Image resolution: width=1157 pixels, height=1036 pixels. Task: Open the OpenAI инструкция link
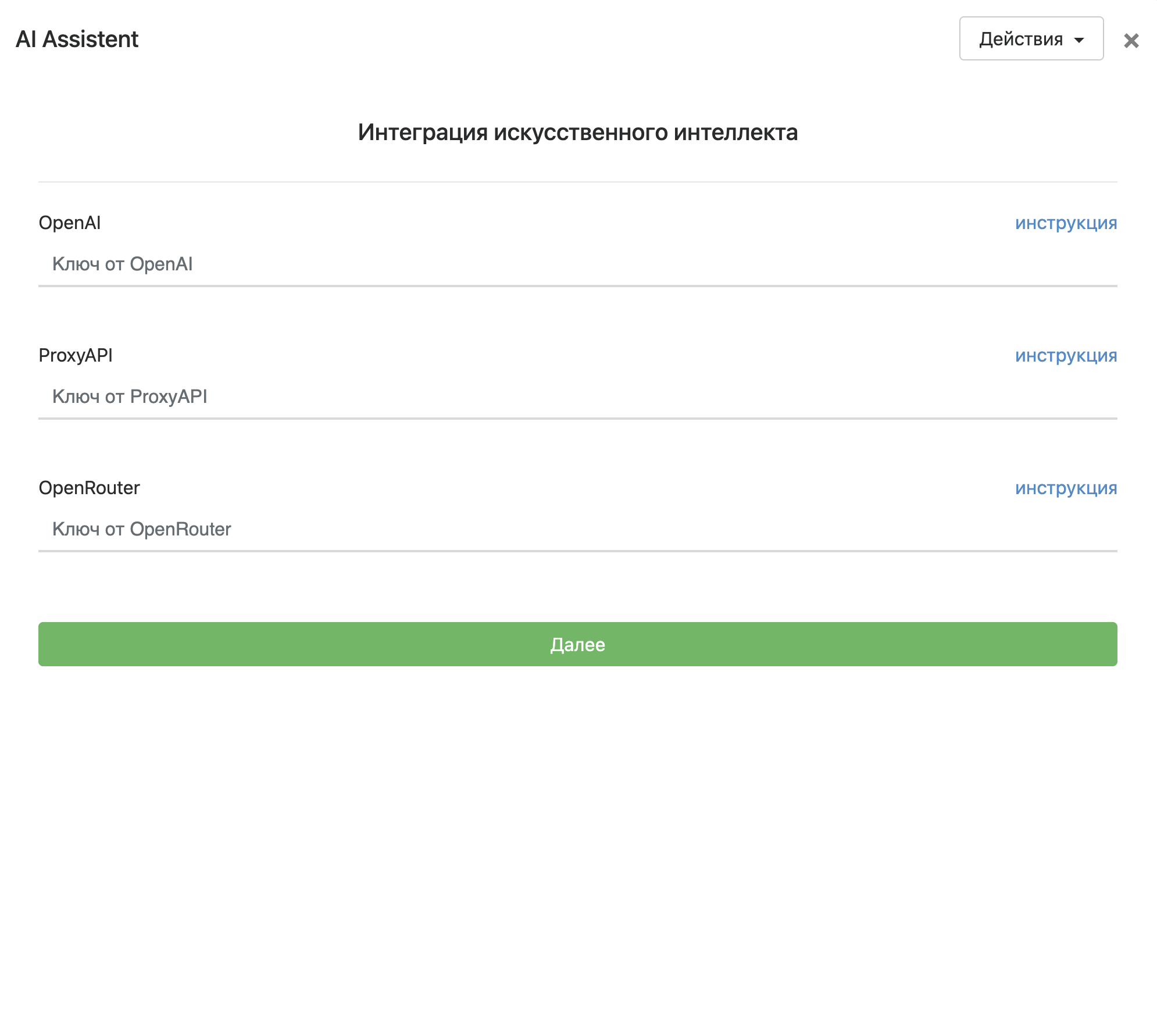[1065, 223]
